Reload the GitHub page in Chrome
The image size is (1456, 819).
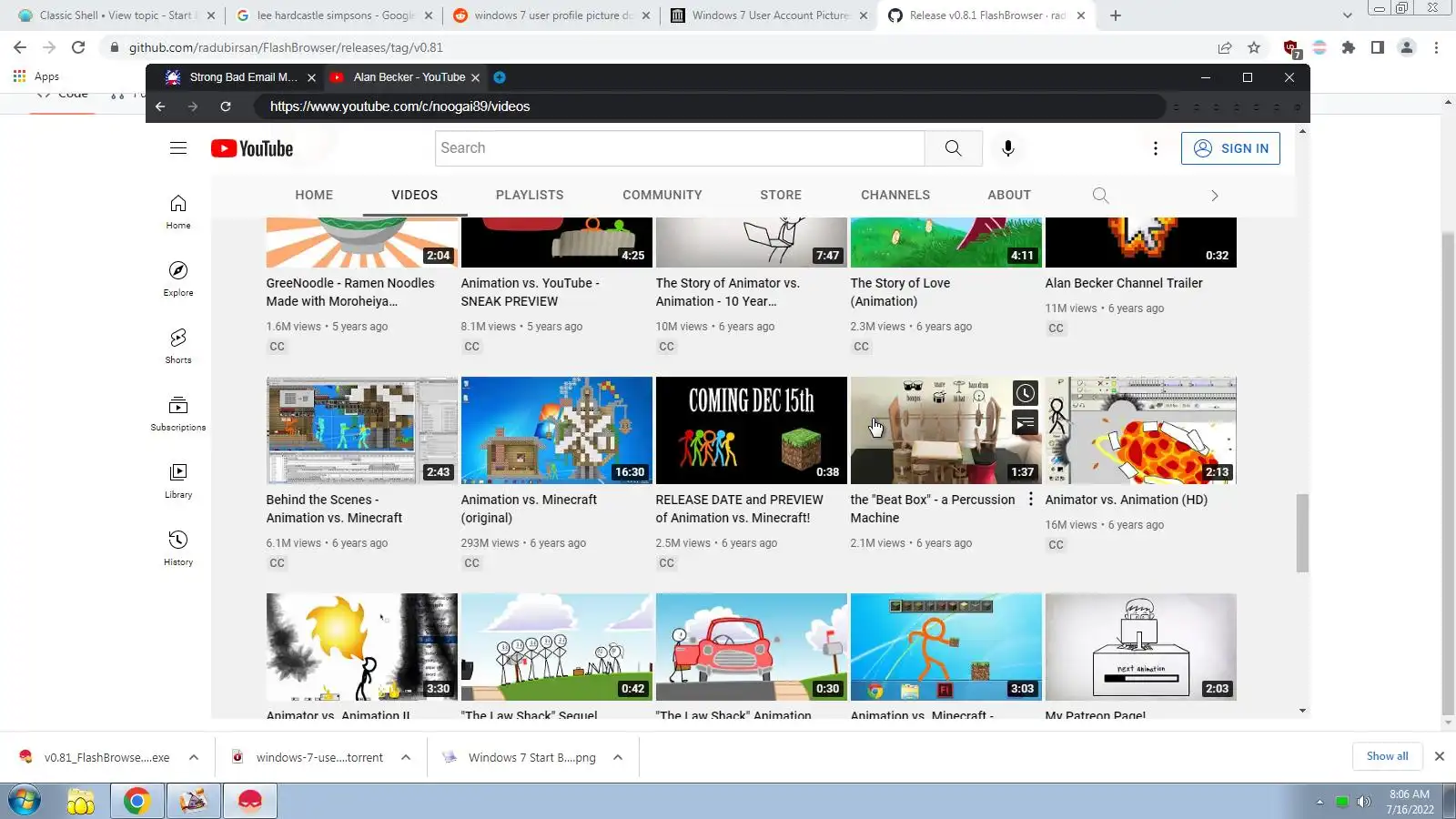coord(78,47)
